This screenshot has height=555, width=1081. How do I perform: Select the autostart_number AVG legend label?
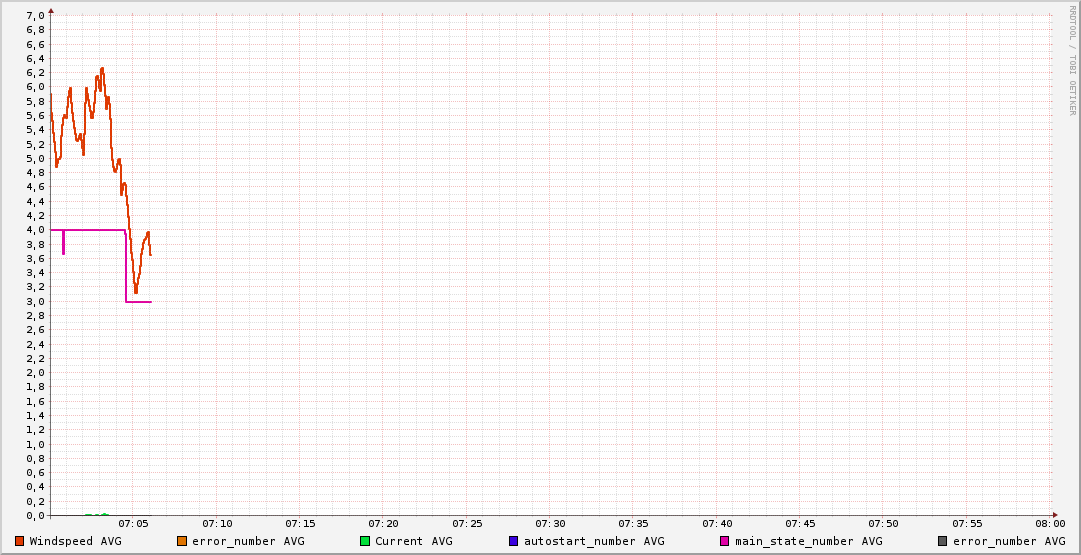(594, 541)
